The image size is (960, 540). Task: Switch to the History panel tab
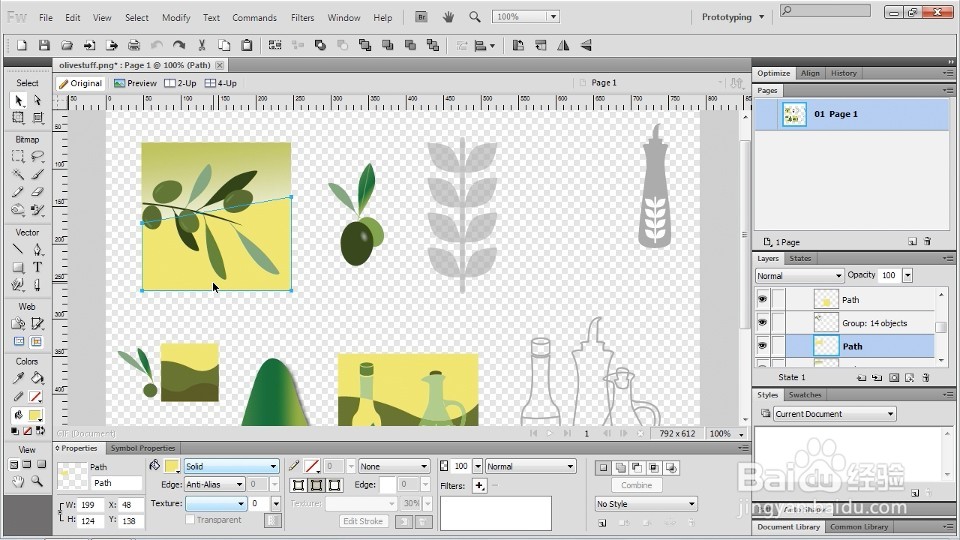[x=844, y=73]
